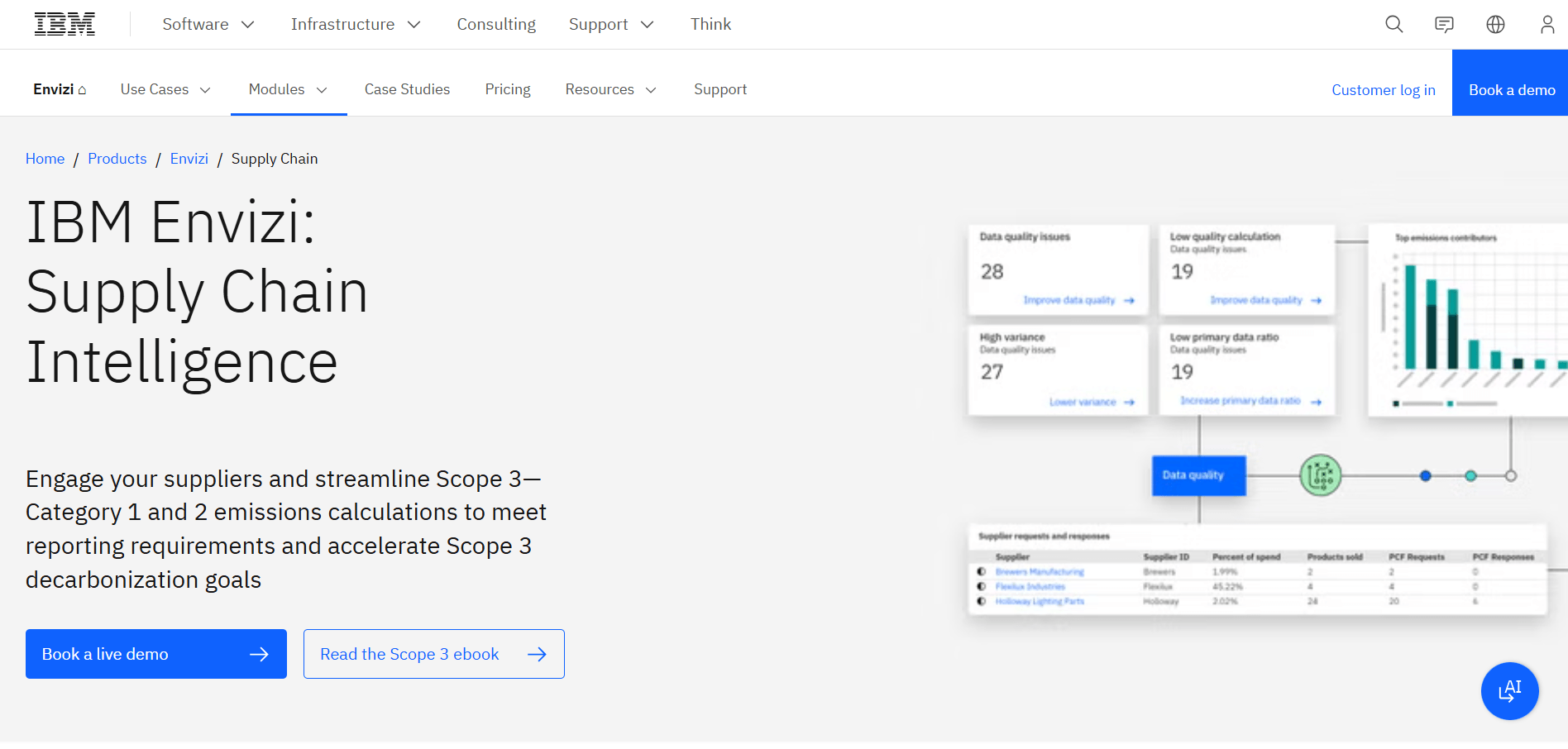Click the Low primary data ratio card
1568x749 pixels.
[x=1247, y=370]
